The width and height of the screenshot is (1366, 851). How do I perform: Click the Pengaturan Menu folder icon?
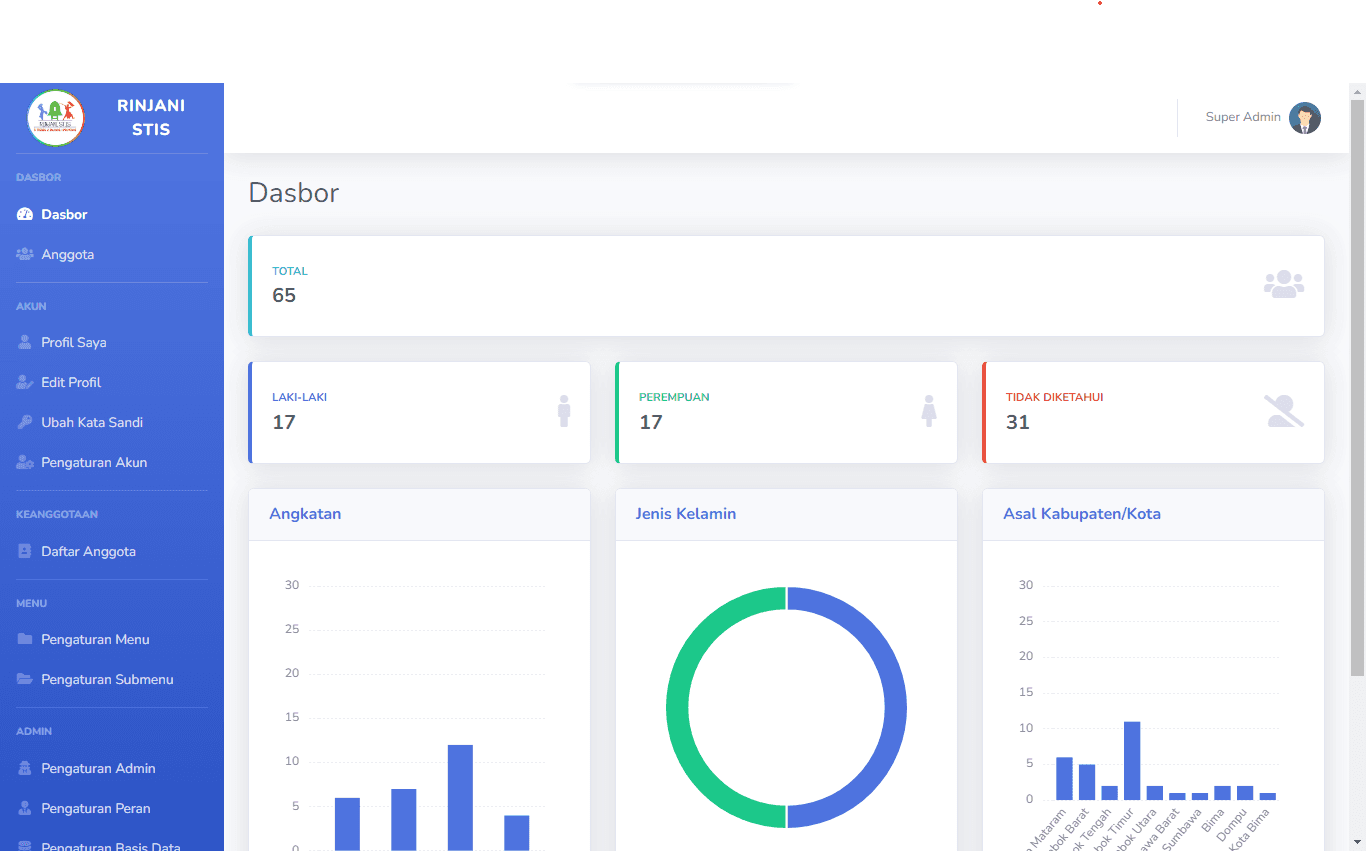(x=25, y=640)
